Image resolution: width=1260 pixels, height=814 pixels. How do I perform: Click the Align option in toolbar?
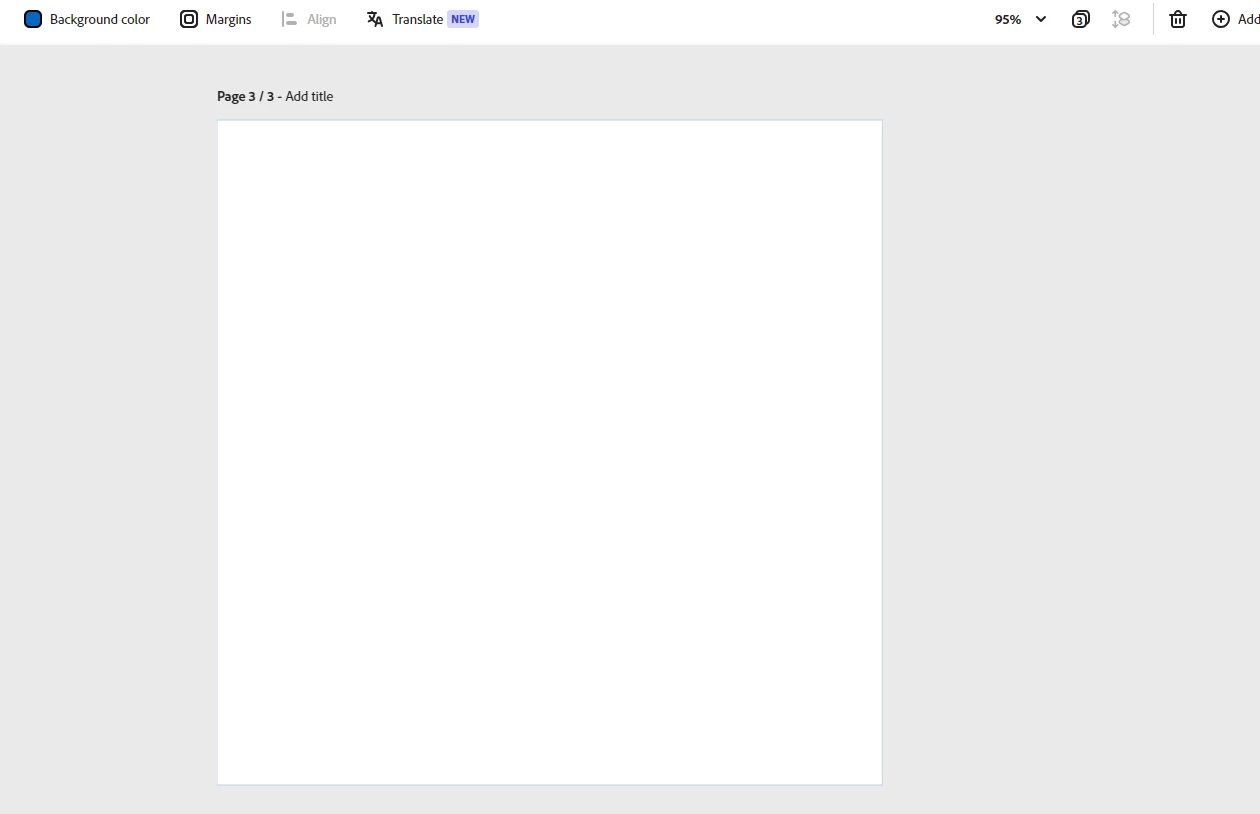coord(309,19)
